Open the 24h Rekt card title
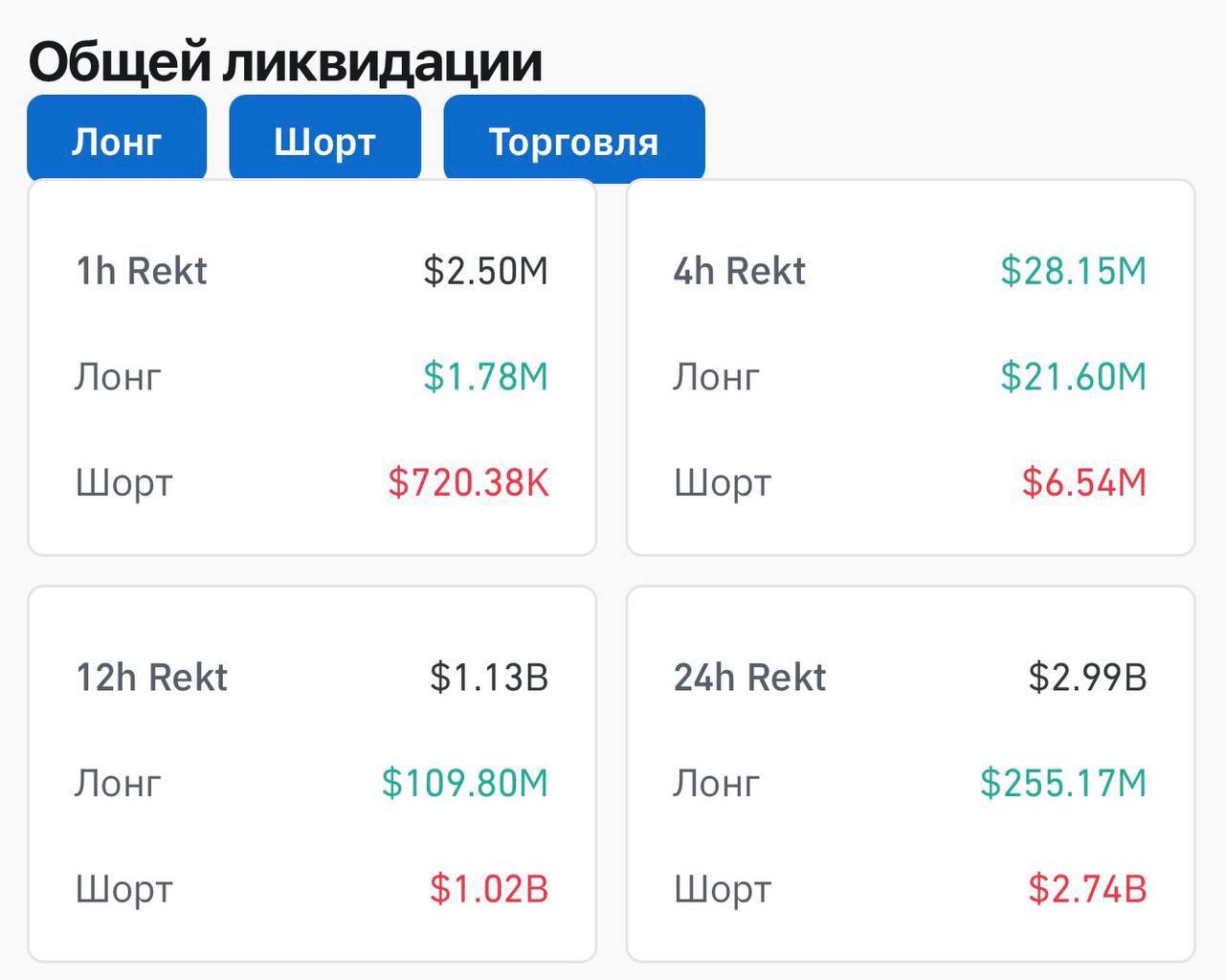The image size is (1225, 980). (750, 678)
